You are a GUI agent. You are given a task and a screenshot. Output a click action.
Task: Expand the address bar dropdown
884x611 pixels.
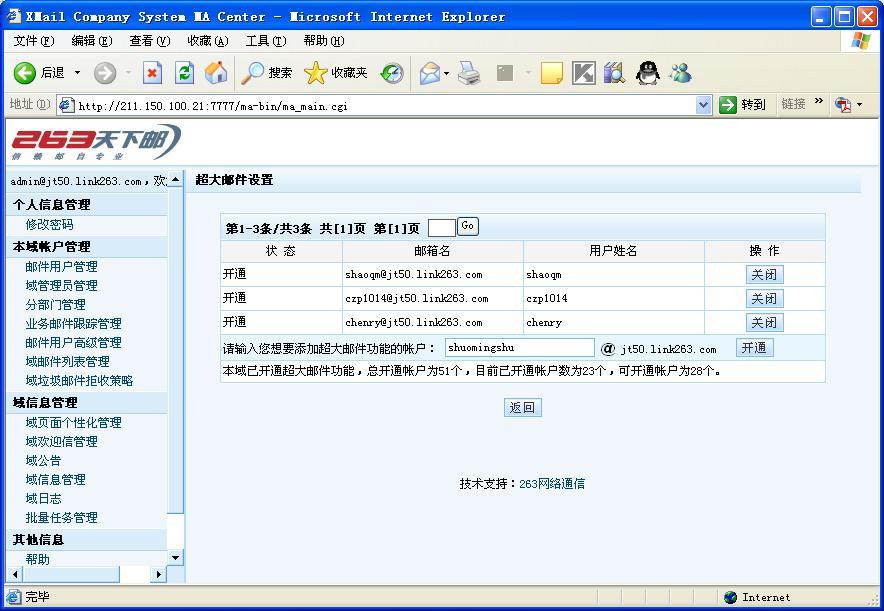pyautogui.click(x=703, y=105)
